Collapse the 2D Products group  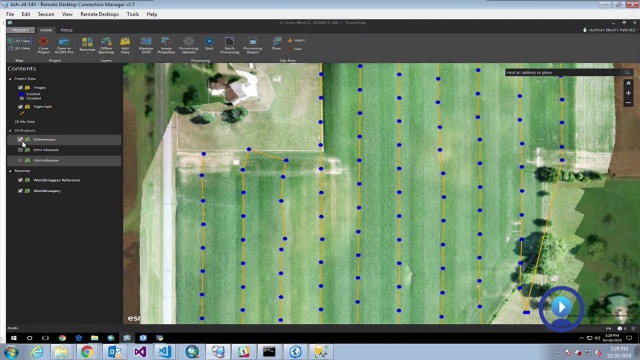10,131
